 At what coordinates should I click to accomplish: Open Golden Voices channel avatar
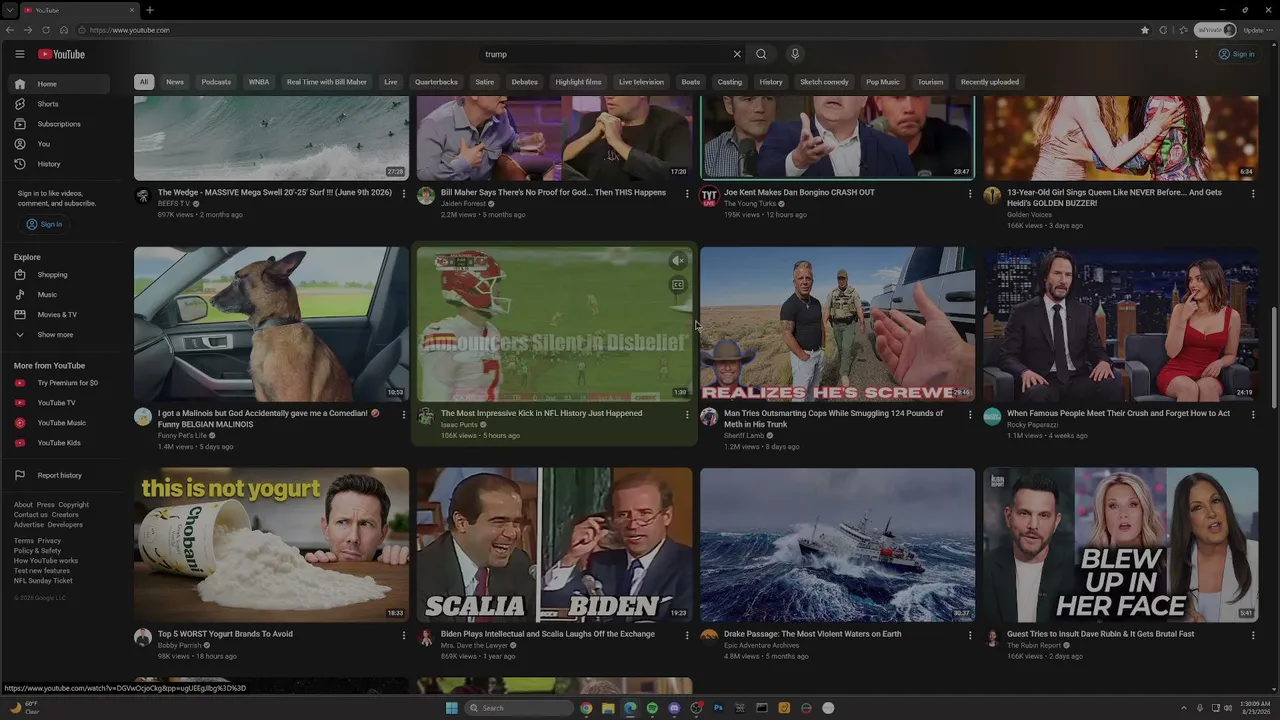992,196
